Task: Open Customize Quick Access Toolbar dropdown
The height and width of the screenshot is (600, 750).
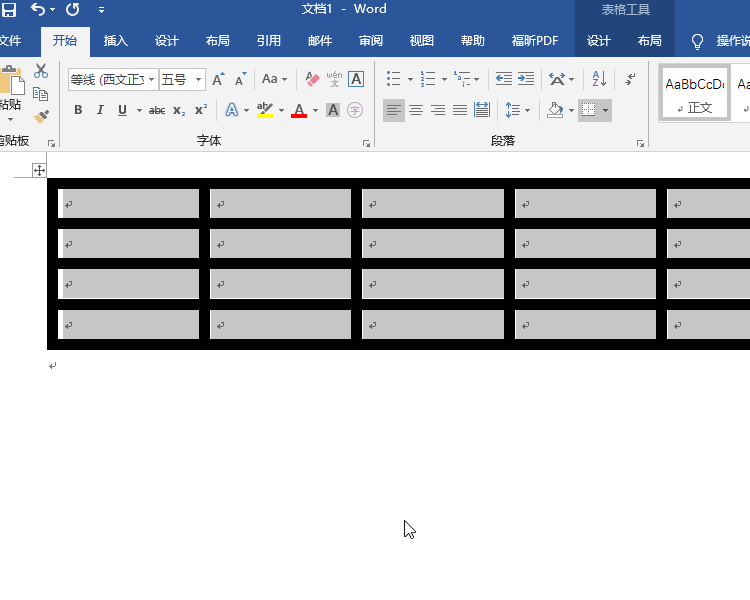Action: pos(101,10)
